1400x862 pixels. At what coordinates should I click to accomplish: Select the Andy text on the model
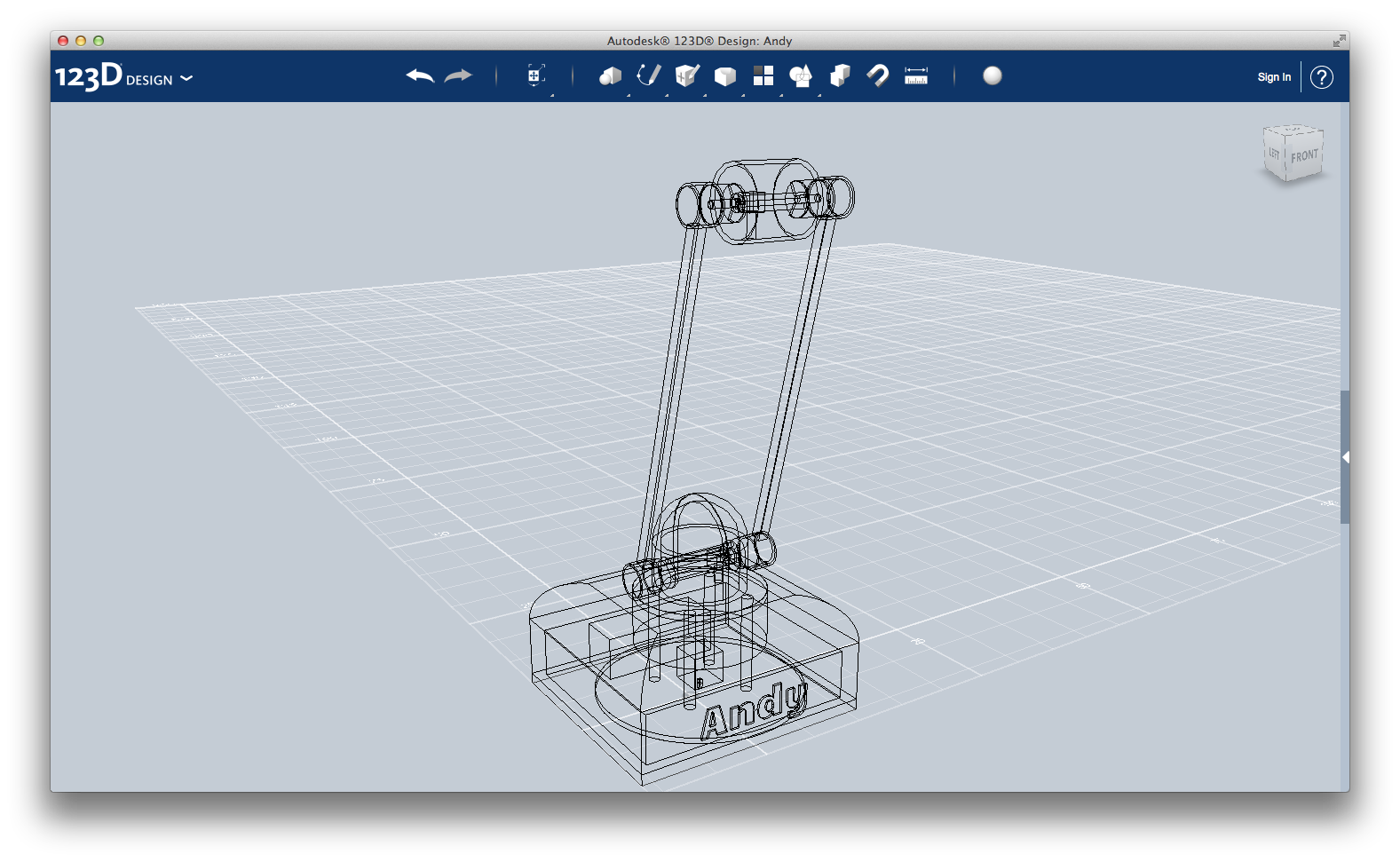click(754, 711)
